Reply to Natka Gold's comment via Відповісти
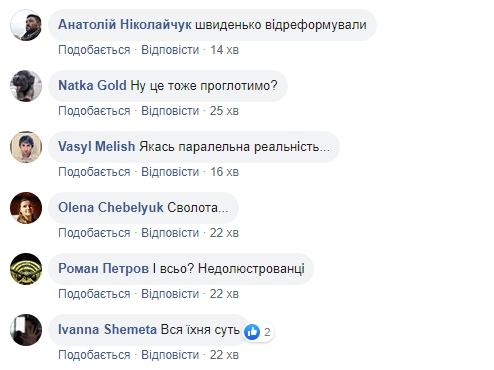Image resolution: width=494 pixels, height=370 pixels. click(x=170, y=111)
